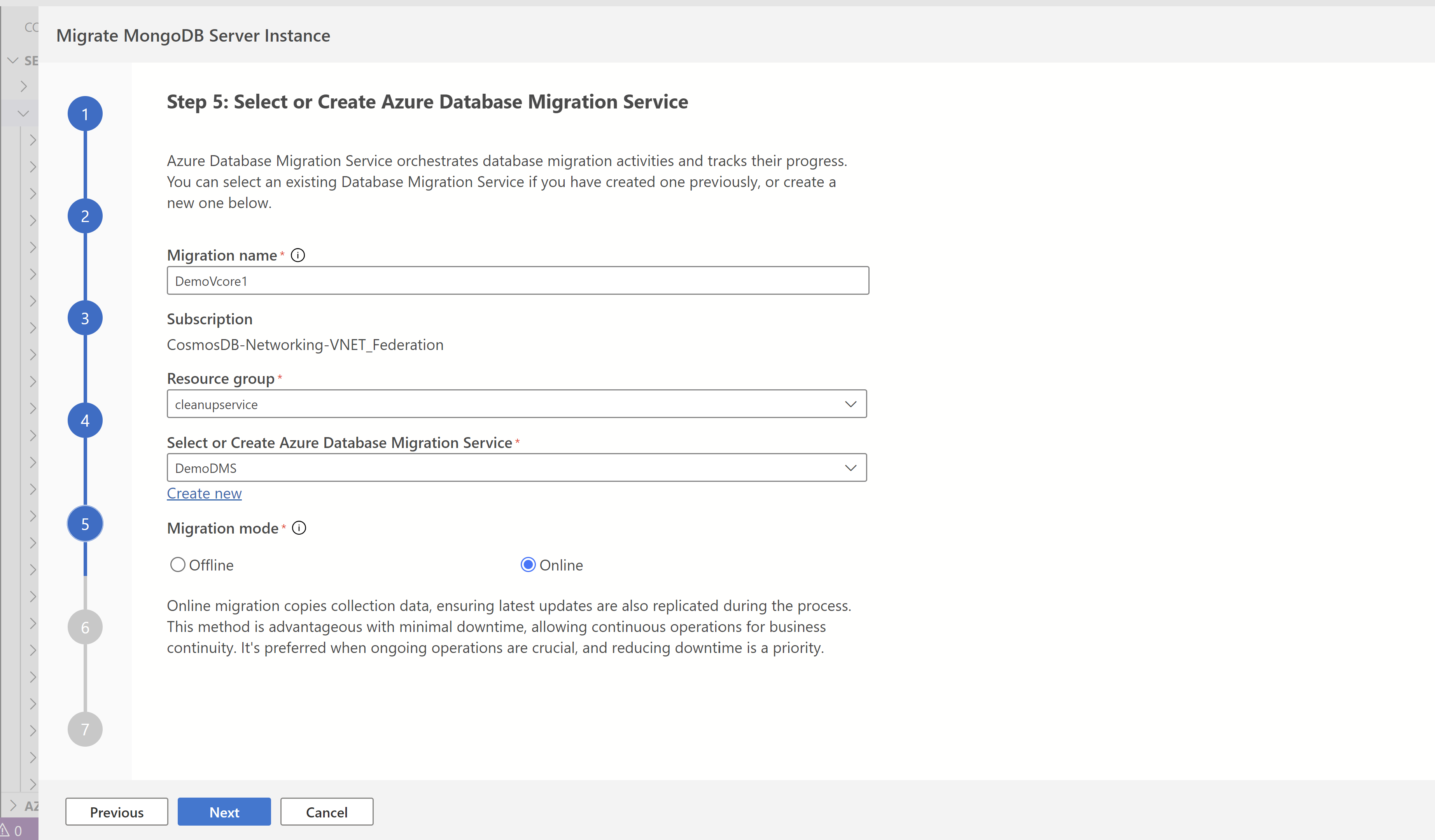
Task: Select wizard step 3 circle
Action: [x=85, y=318]
